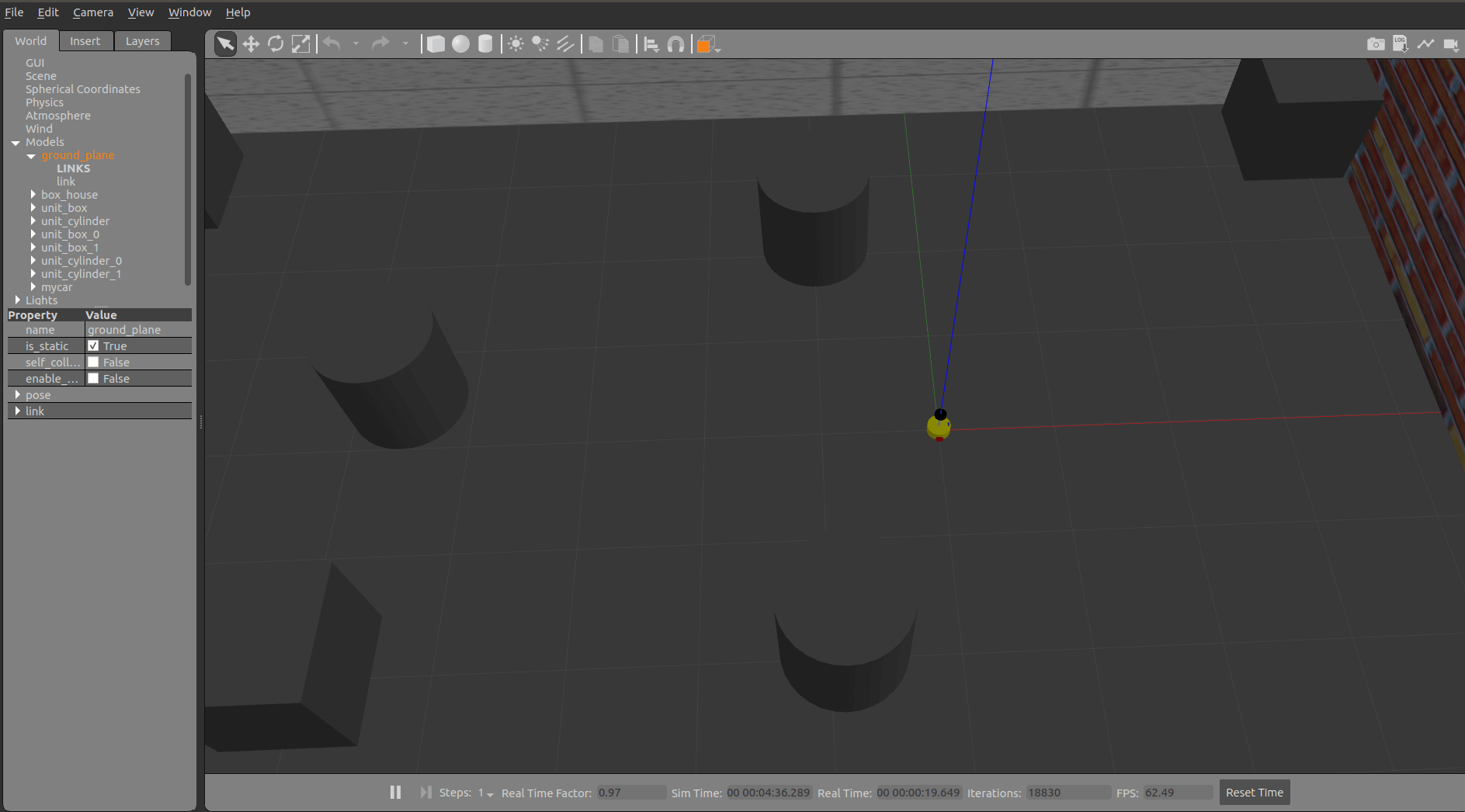1465x812 pixels.
Task: Open the plot window
Action: click(x=1425, y=44)
